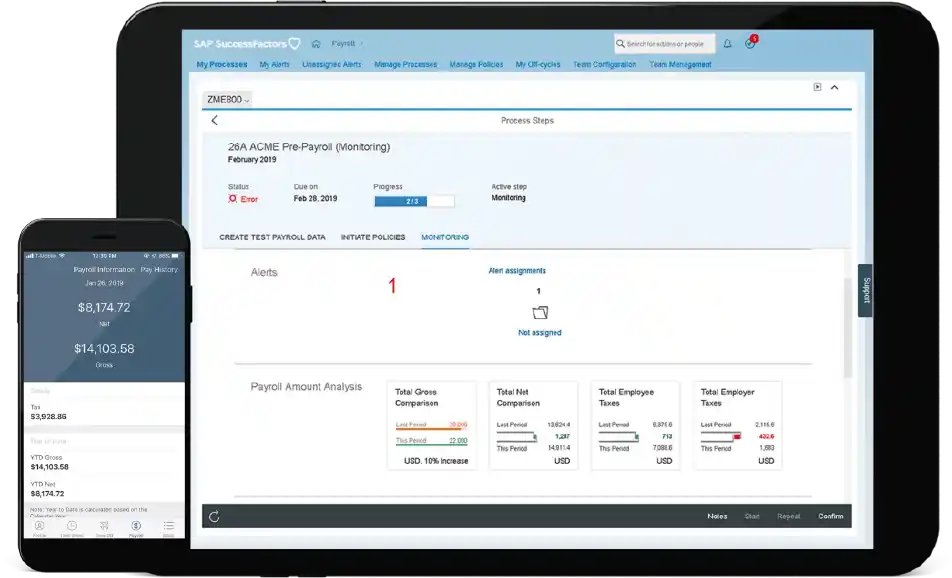Open the Time Sheet clock icon on the phone
This screenshot has height=578, width=952.
(72, 528)
